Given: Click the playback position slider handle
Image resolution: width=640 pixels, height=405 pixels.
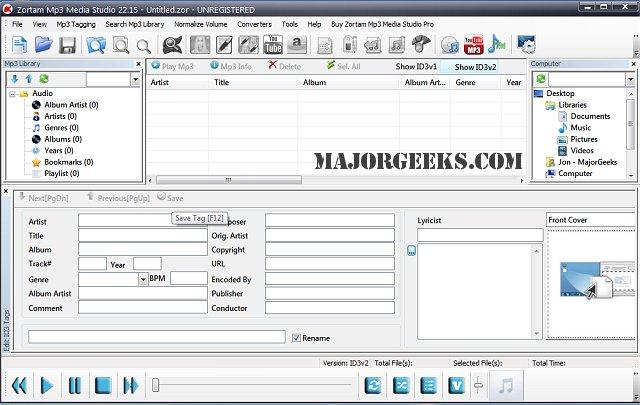Looking at the screenshot, I should (156, 385).
